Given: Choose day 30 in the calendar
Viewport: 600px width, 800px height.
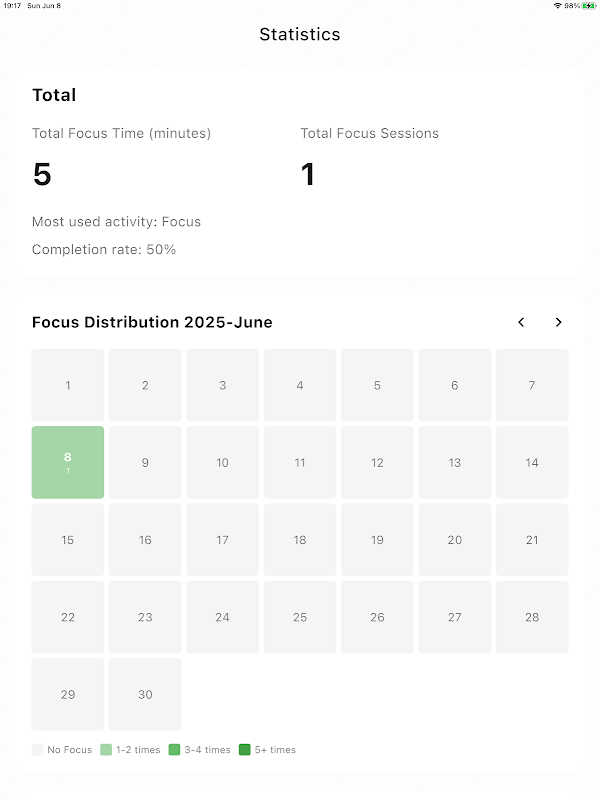Looking at the screenshot, I should click(x=145, y=694).
